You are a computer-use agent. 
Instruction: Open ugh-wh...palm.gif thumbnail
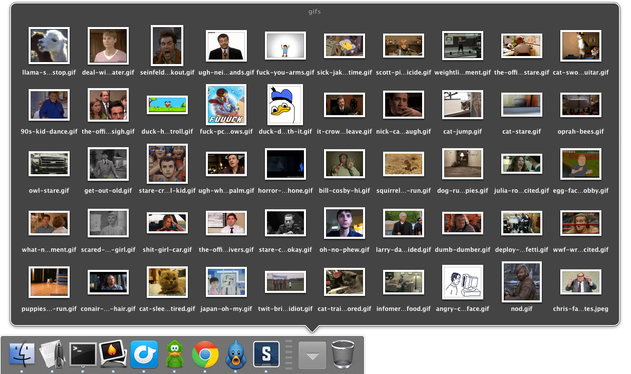[226, 163]
